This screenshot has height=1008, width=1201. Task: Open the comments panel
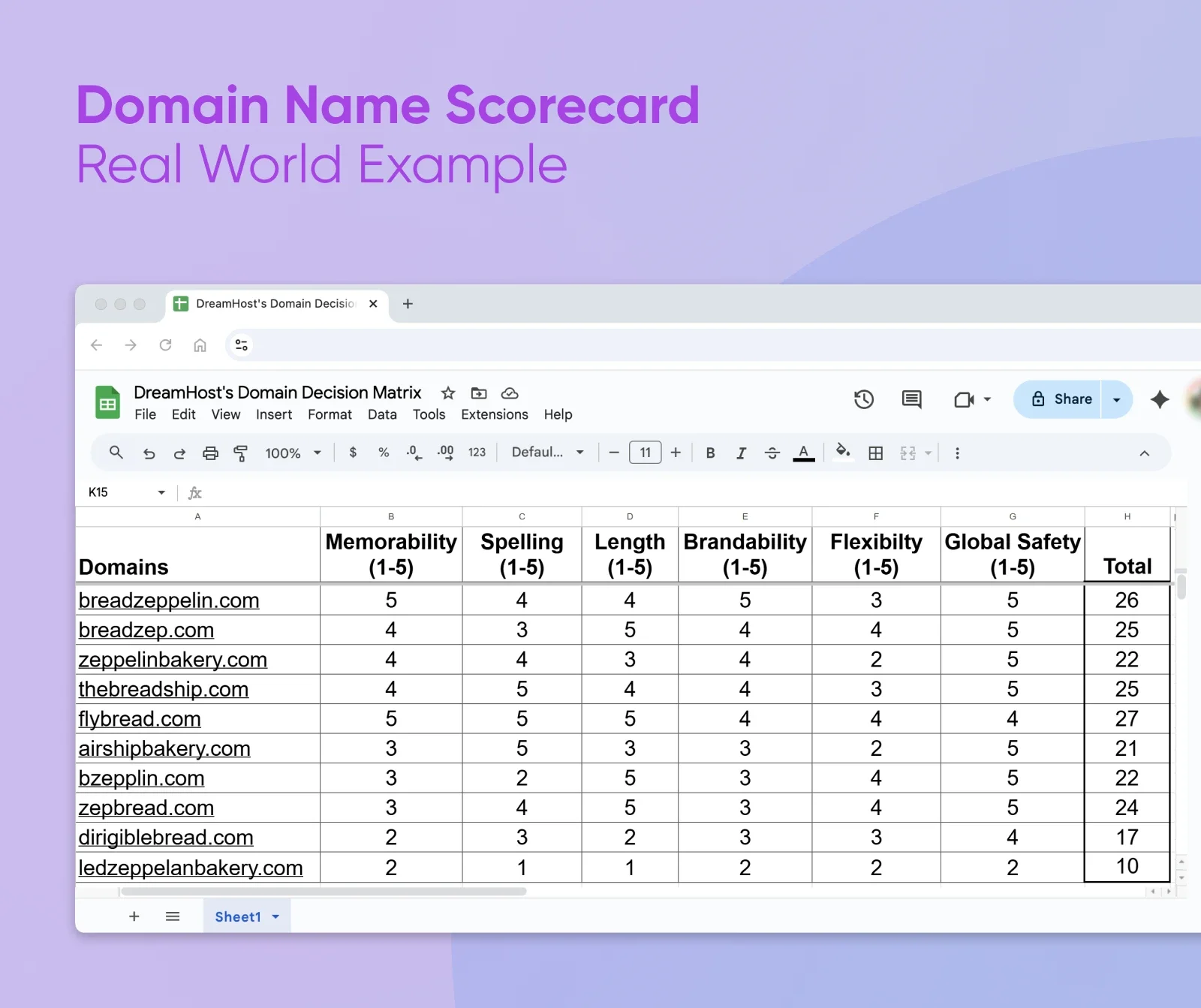(911, 399)
